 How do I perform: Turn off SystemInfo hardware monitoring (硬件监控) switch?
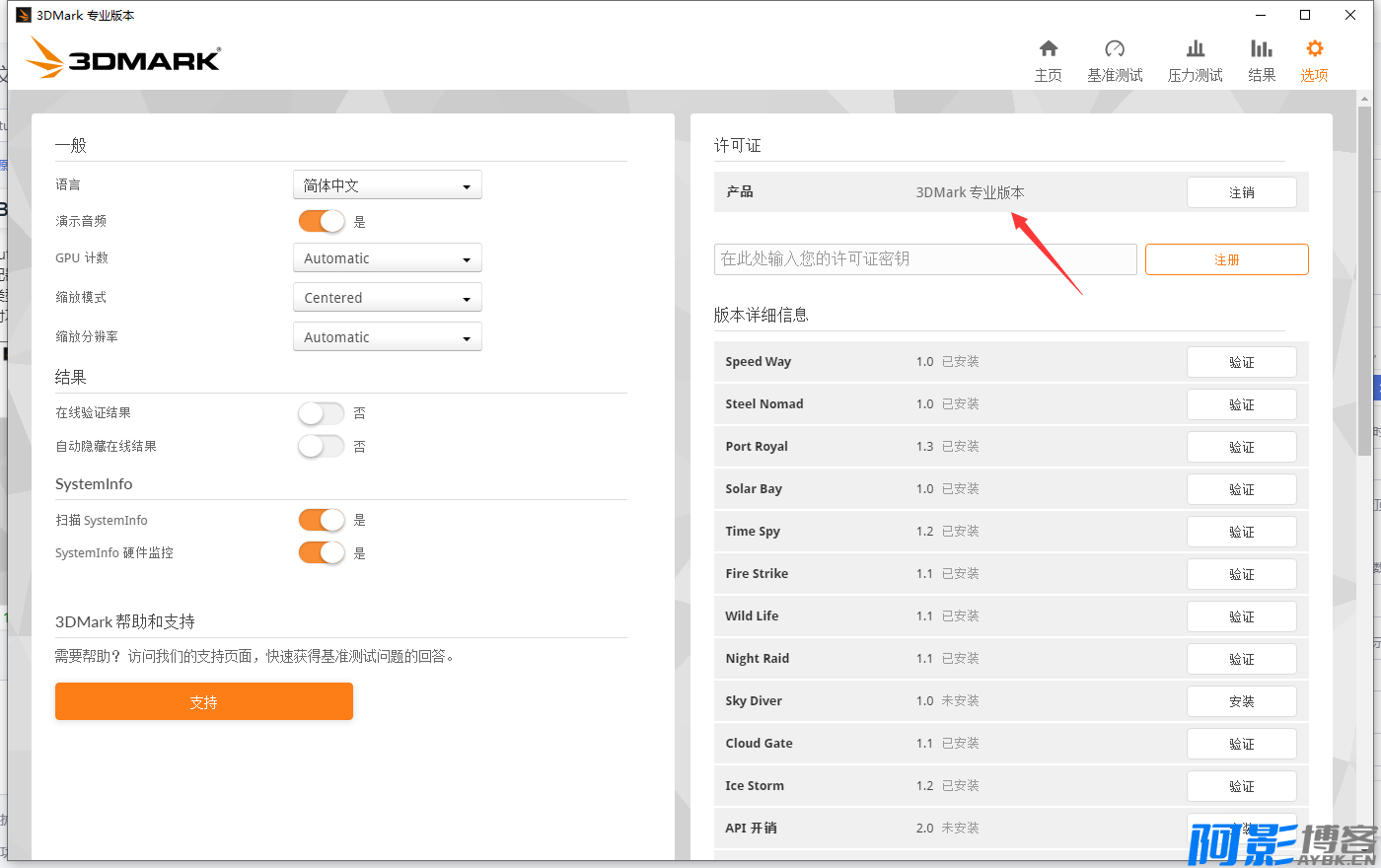pos(322,552)
